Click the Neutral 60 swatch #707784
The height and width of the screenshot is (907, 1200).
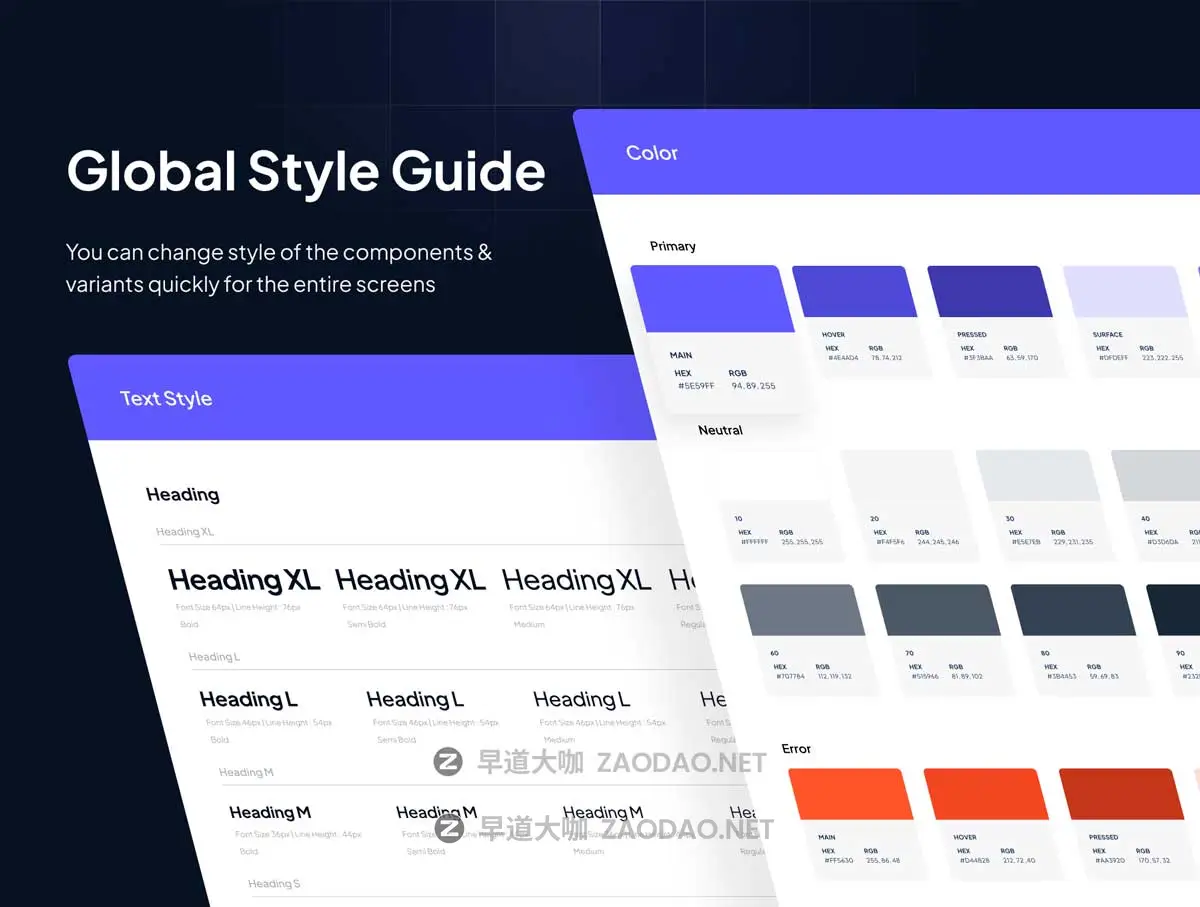point(802,610)
